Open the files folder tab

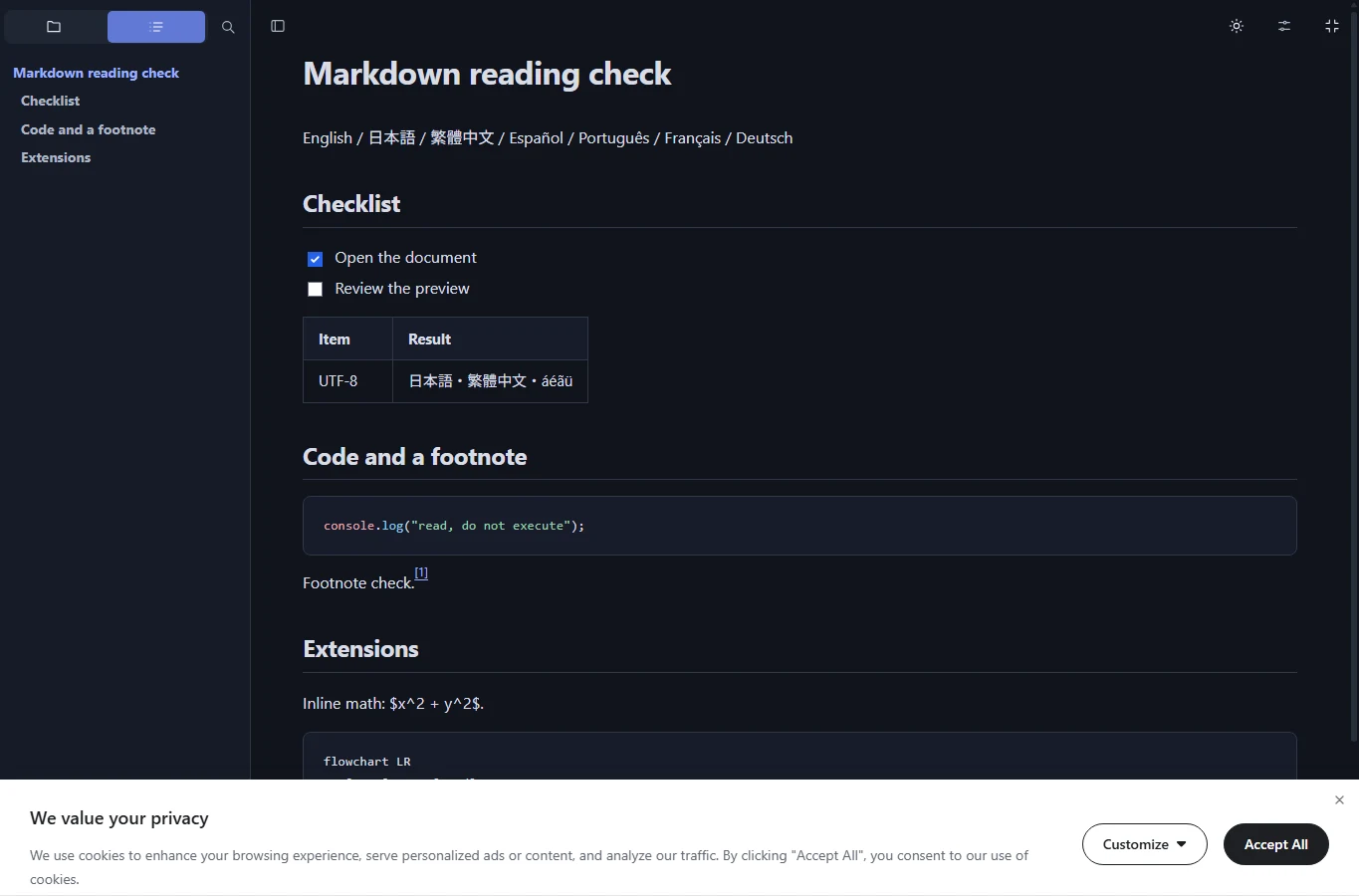point(55,27)
